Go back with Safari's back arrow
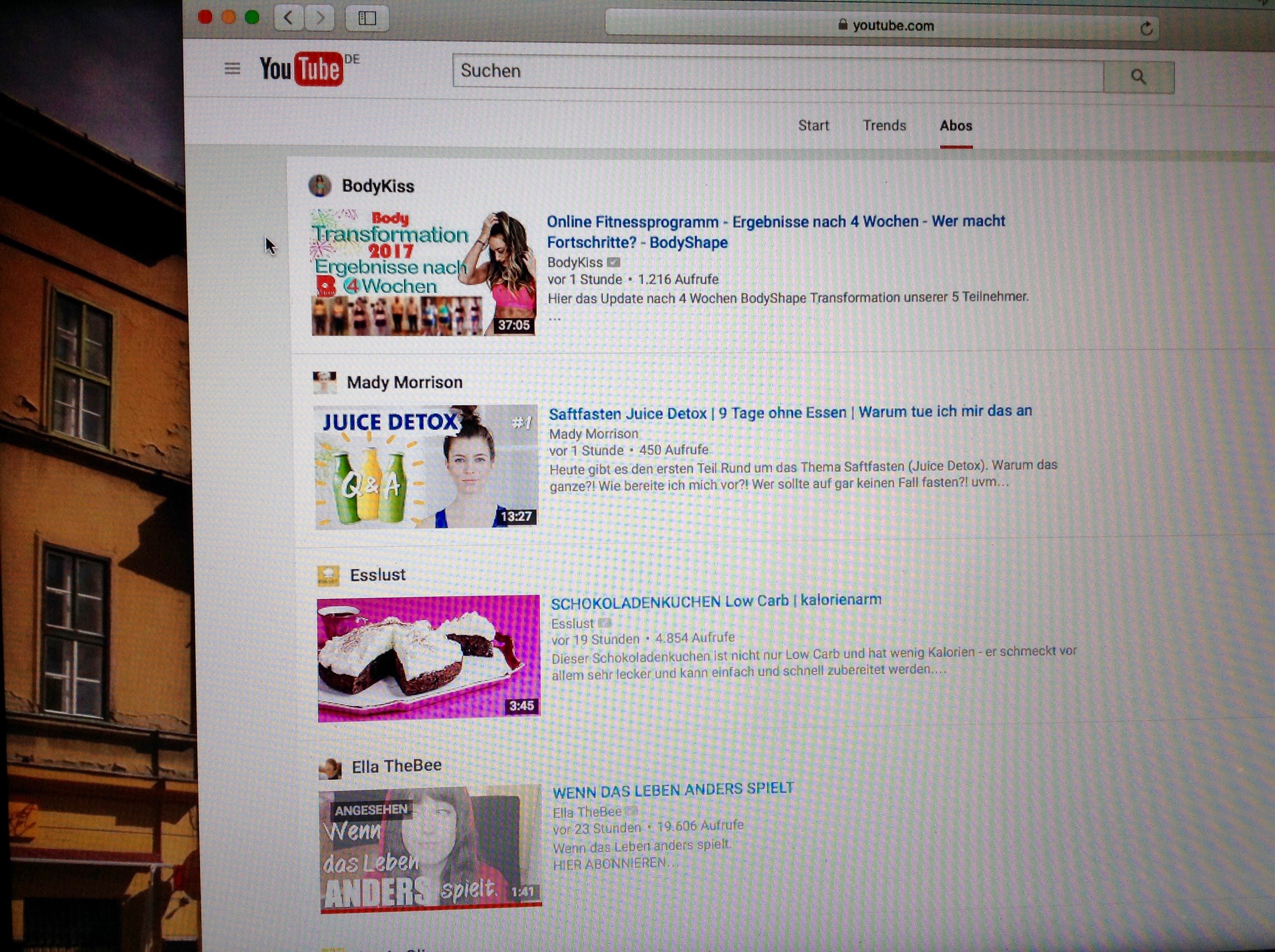The image size is (1275, 952). click(x=288, y=18)
